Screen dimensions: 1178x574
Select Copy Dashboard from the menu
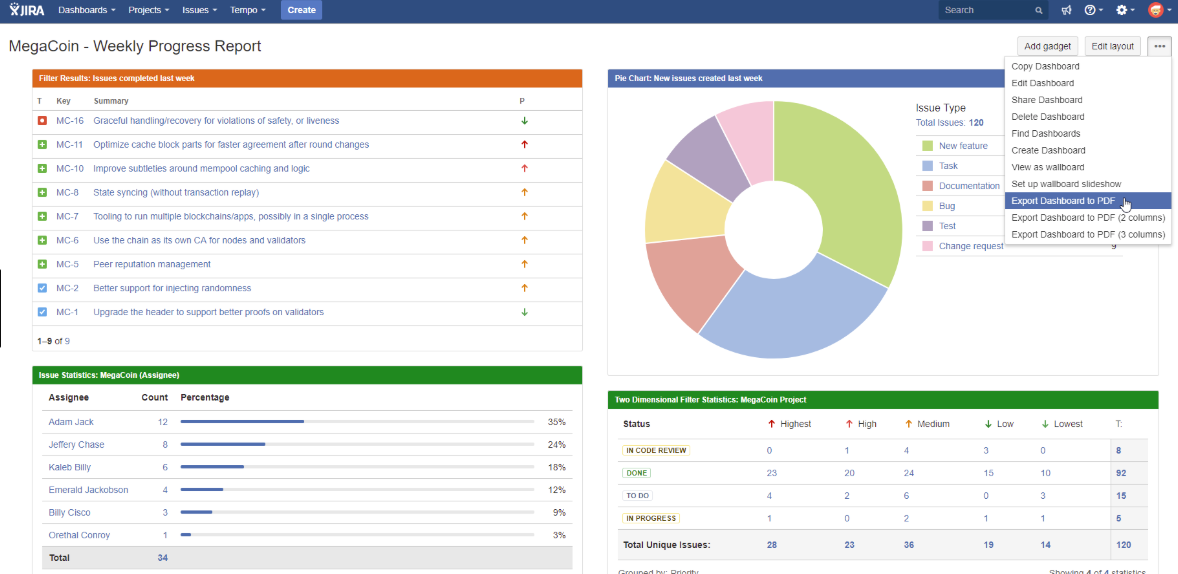pyautogui.click(x=1088, y=66)
